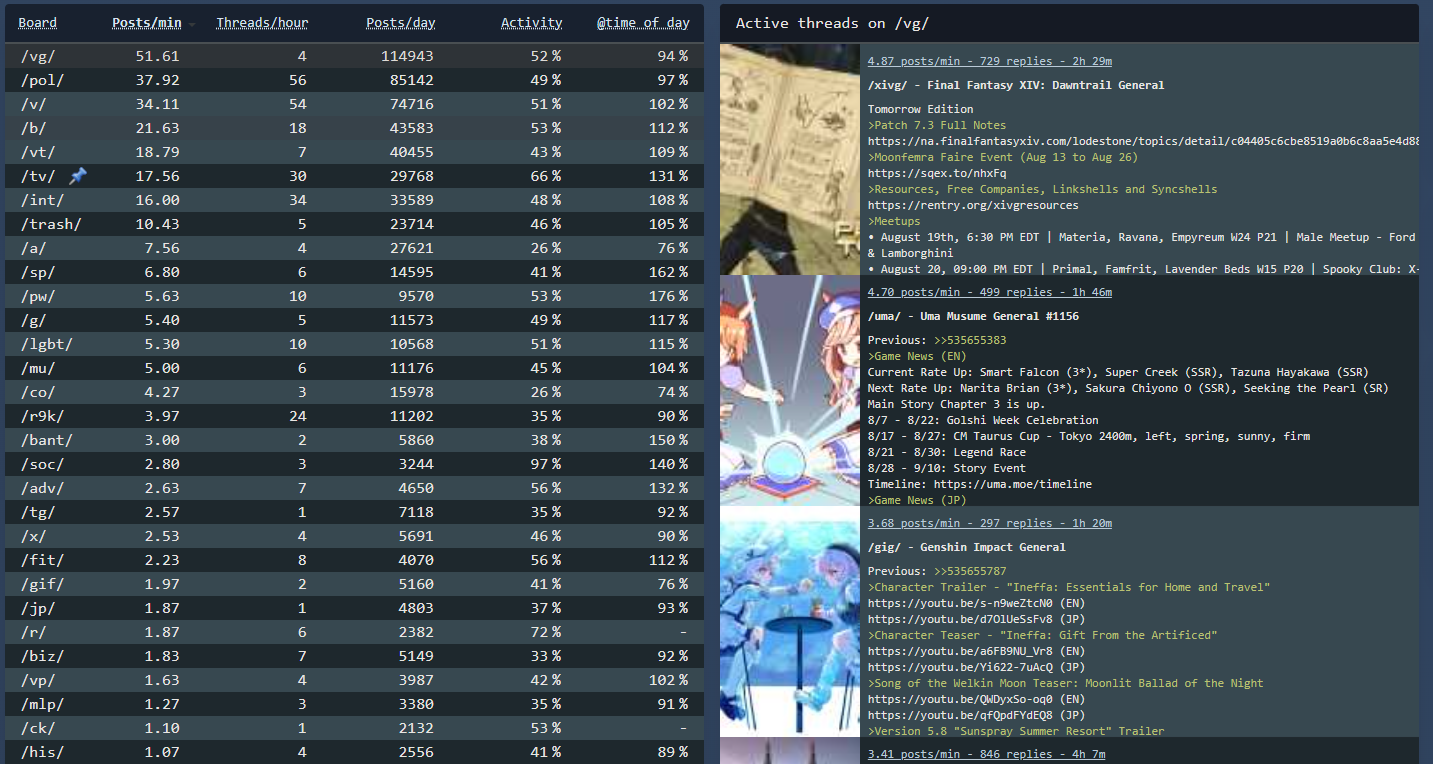Click the pin icon beside /tv/
The height and width of the screenshot is (764, 1433).
pos(78,176)
